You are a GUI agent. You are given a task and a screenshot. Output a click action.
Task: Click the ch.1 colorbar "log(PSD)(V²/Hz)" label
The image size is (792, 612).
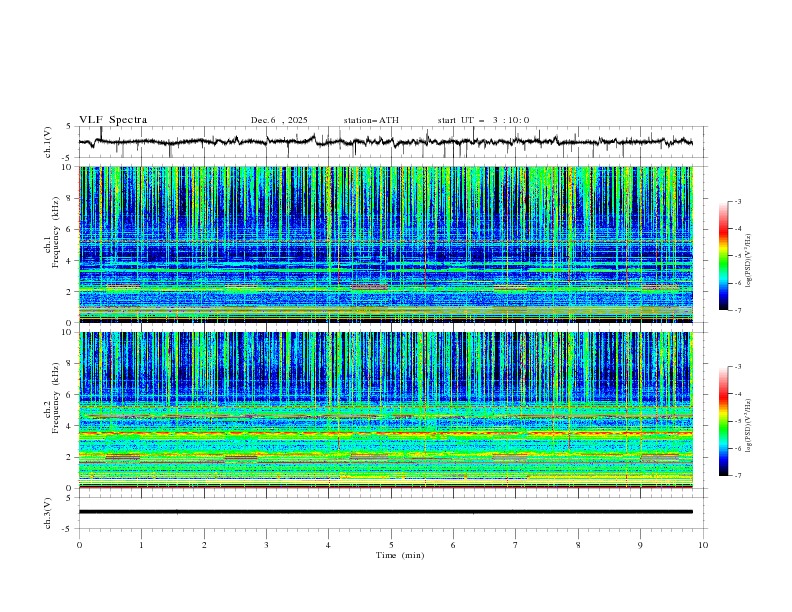[749, 261]
